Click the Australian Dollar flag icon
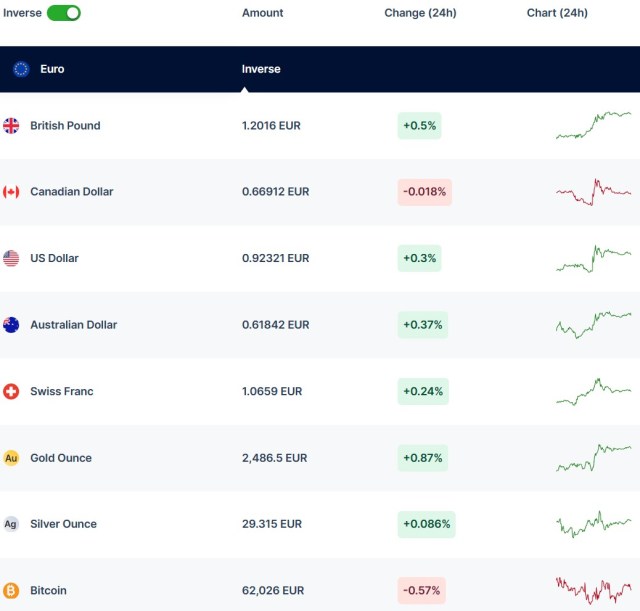Image resolution: width=640 pixels, height=611 pixels. (11, 325)
